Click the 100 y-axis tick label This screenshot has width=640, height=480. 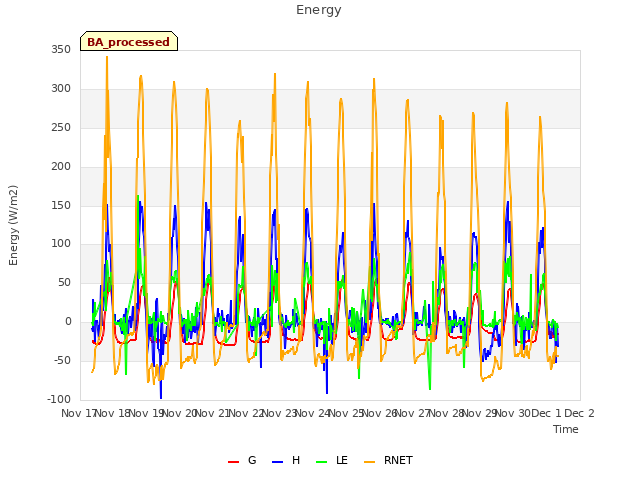point(61,244)
